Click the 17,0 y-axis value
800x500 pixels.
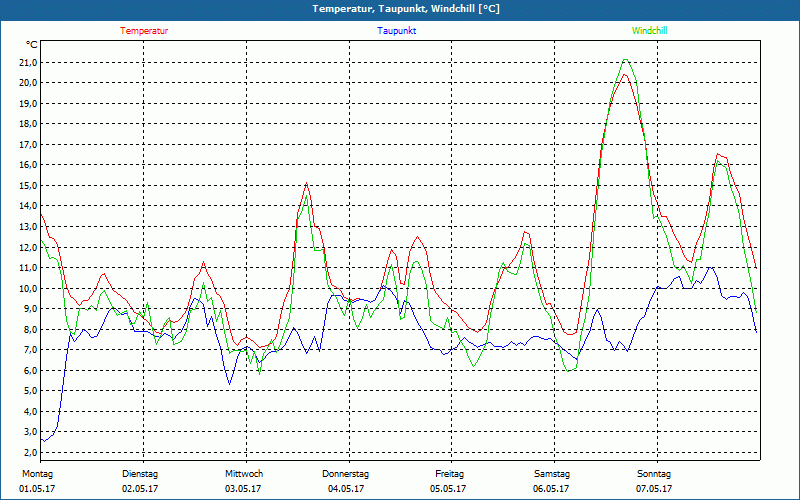(28, 144)
